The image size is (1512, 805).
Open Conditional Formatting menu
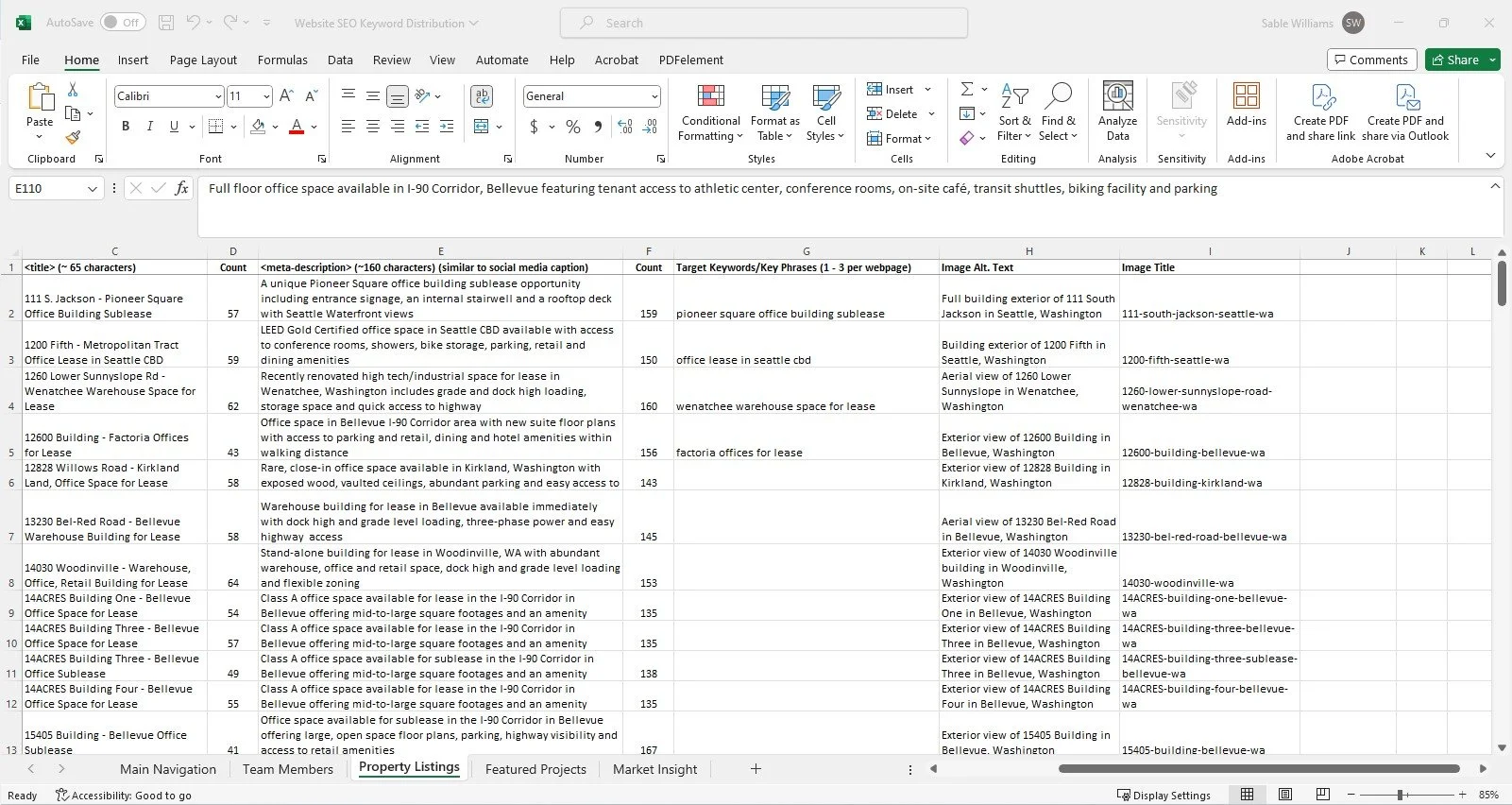(x=710, y=113)
